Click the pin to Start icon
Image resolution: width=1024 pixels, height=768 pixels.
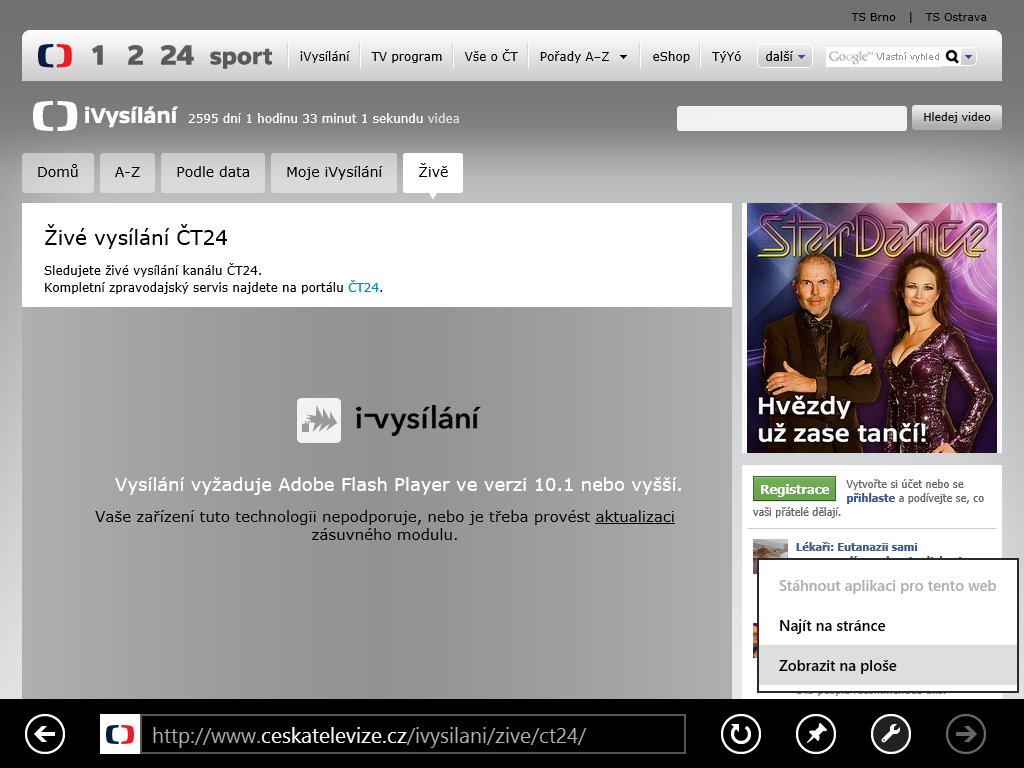[816, 734]
